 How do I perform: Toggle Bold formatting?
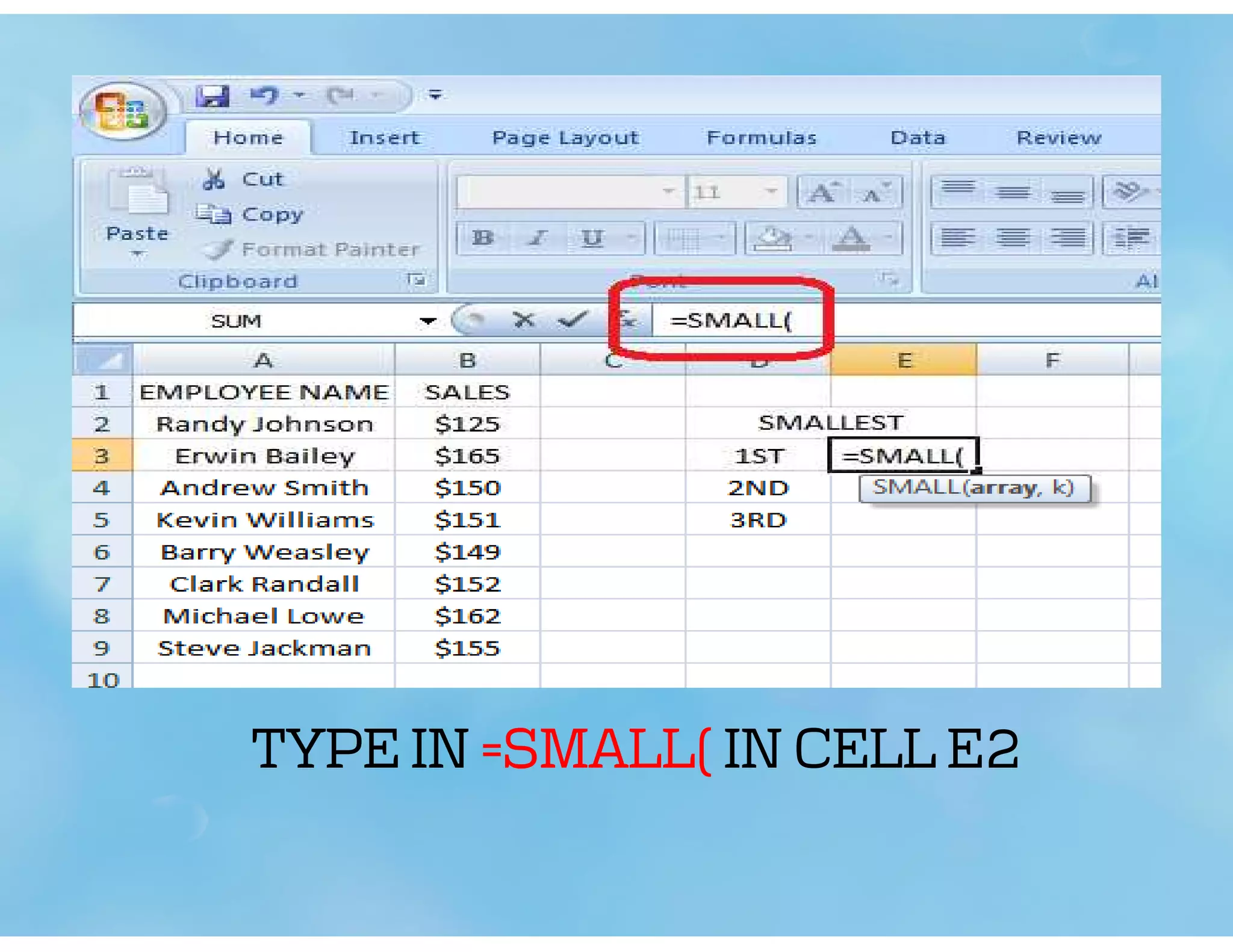tap(482, 238)
